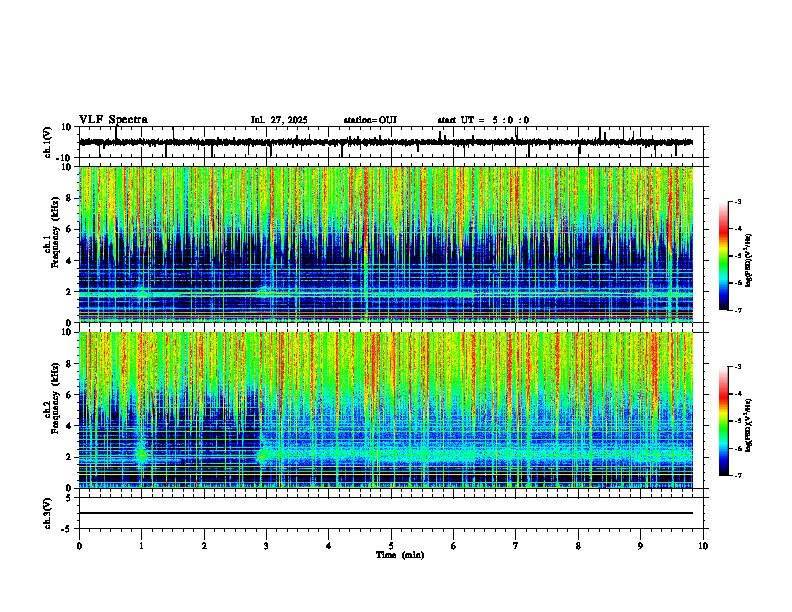This screenshot has height=612, width=792.
Task: Click the ch.3(V) axis label
Action: (48, 513)
